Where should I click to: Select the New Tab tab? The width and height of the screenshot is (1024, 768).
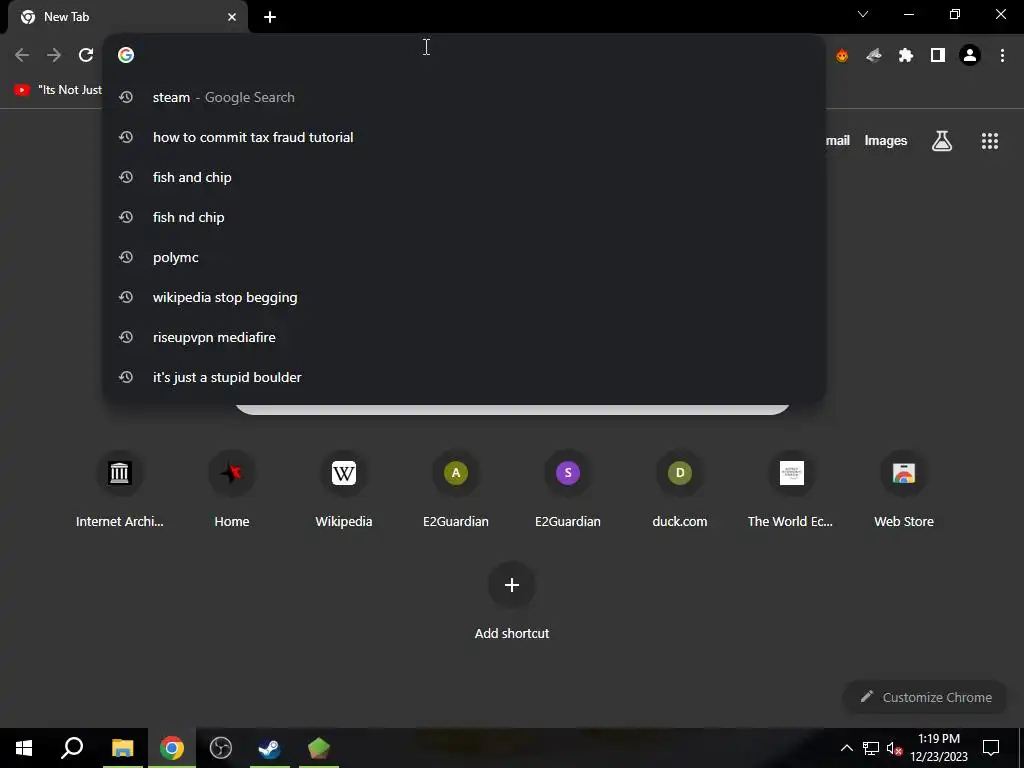pos(127,17)
